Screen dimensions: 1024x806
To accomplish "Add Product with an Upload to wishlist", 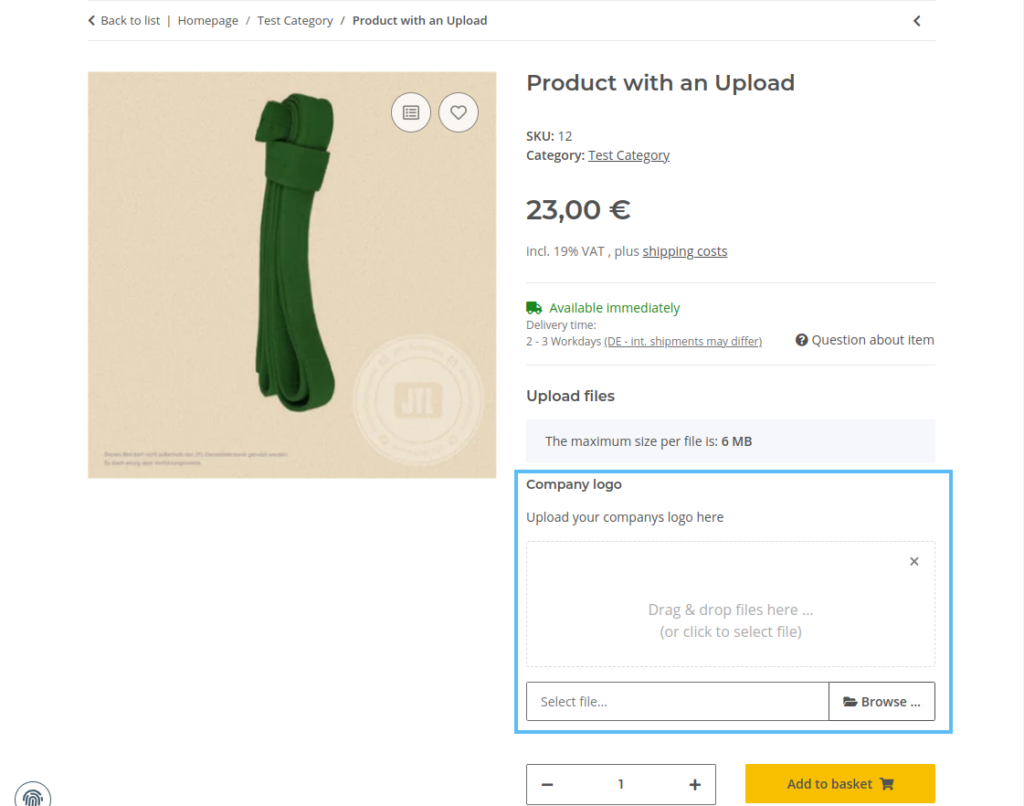I will point(458,112).
